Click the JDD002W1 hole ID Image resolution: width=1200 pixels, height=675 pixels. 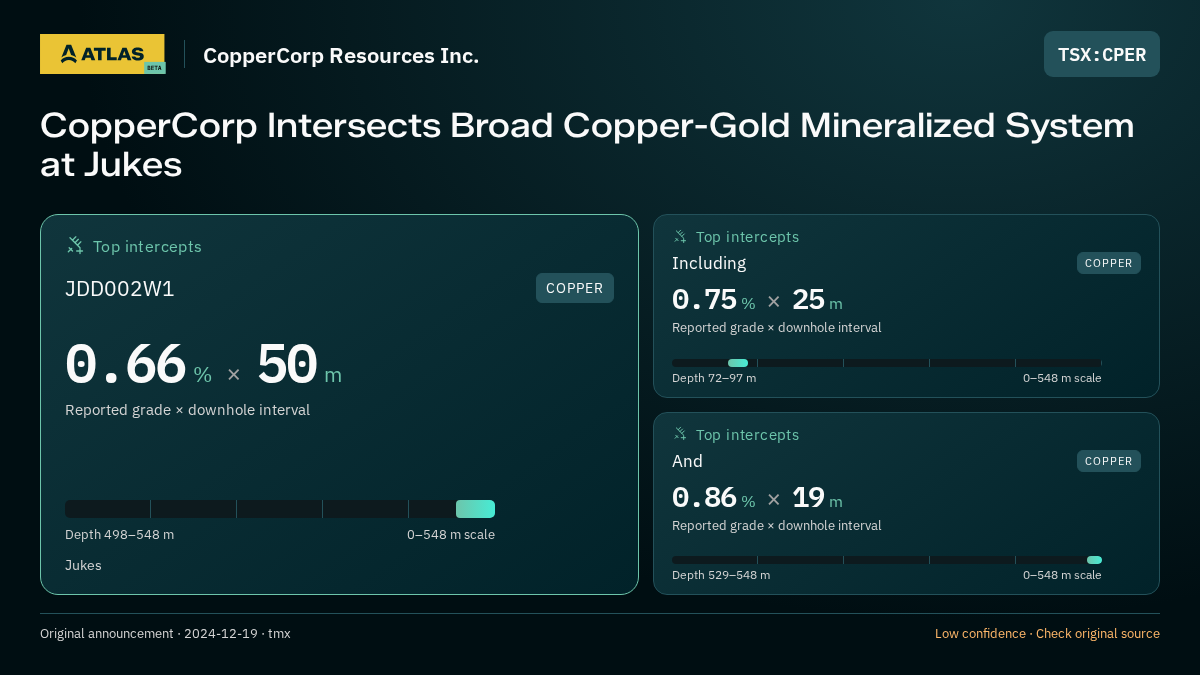[x=120, y=289]
